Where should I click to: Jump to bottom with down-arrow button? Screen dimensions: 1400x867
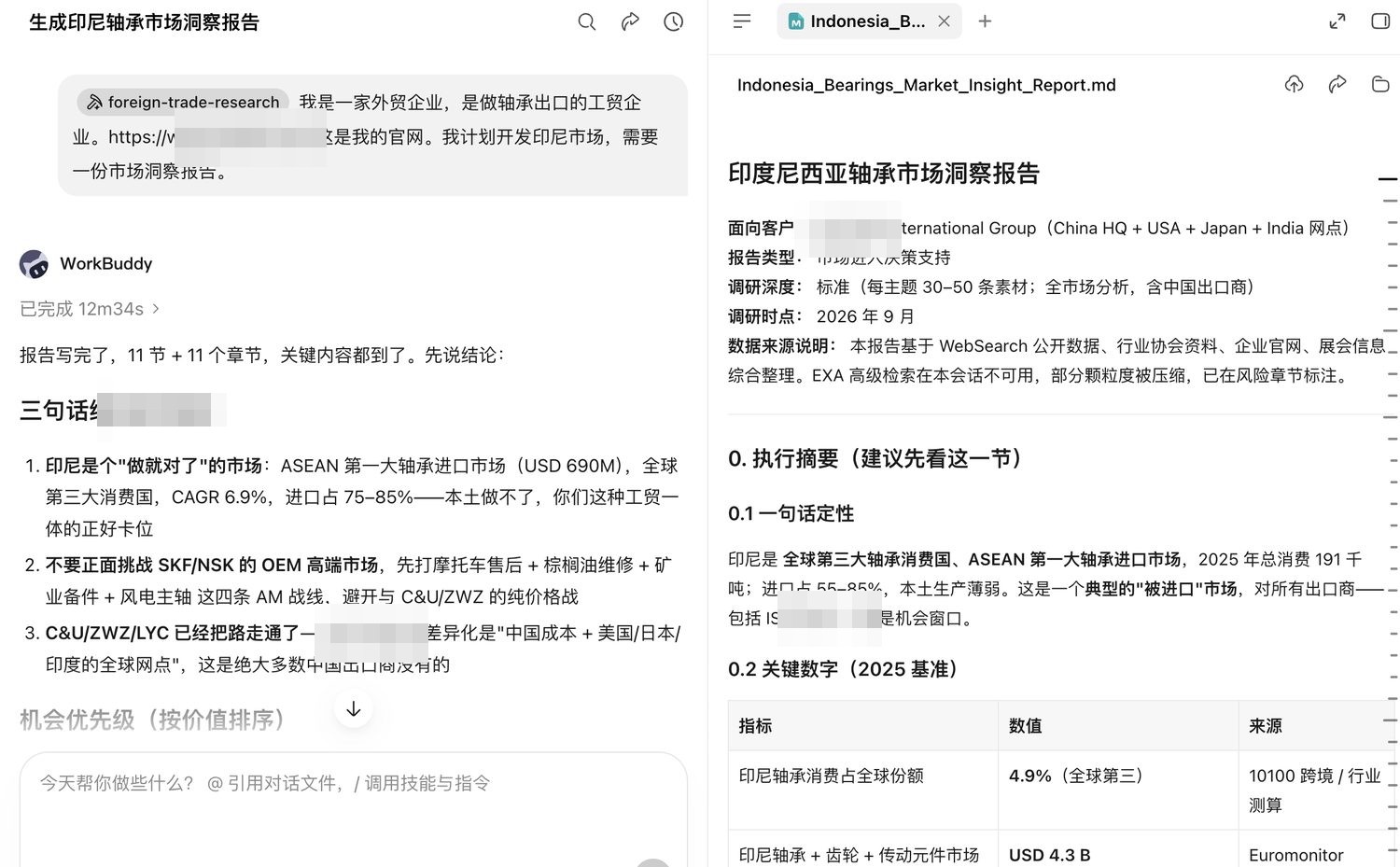(x=354, y=709)
